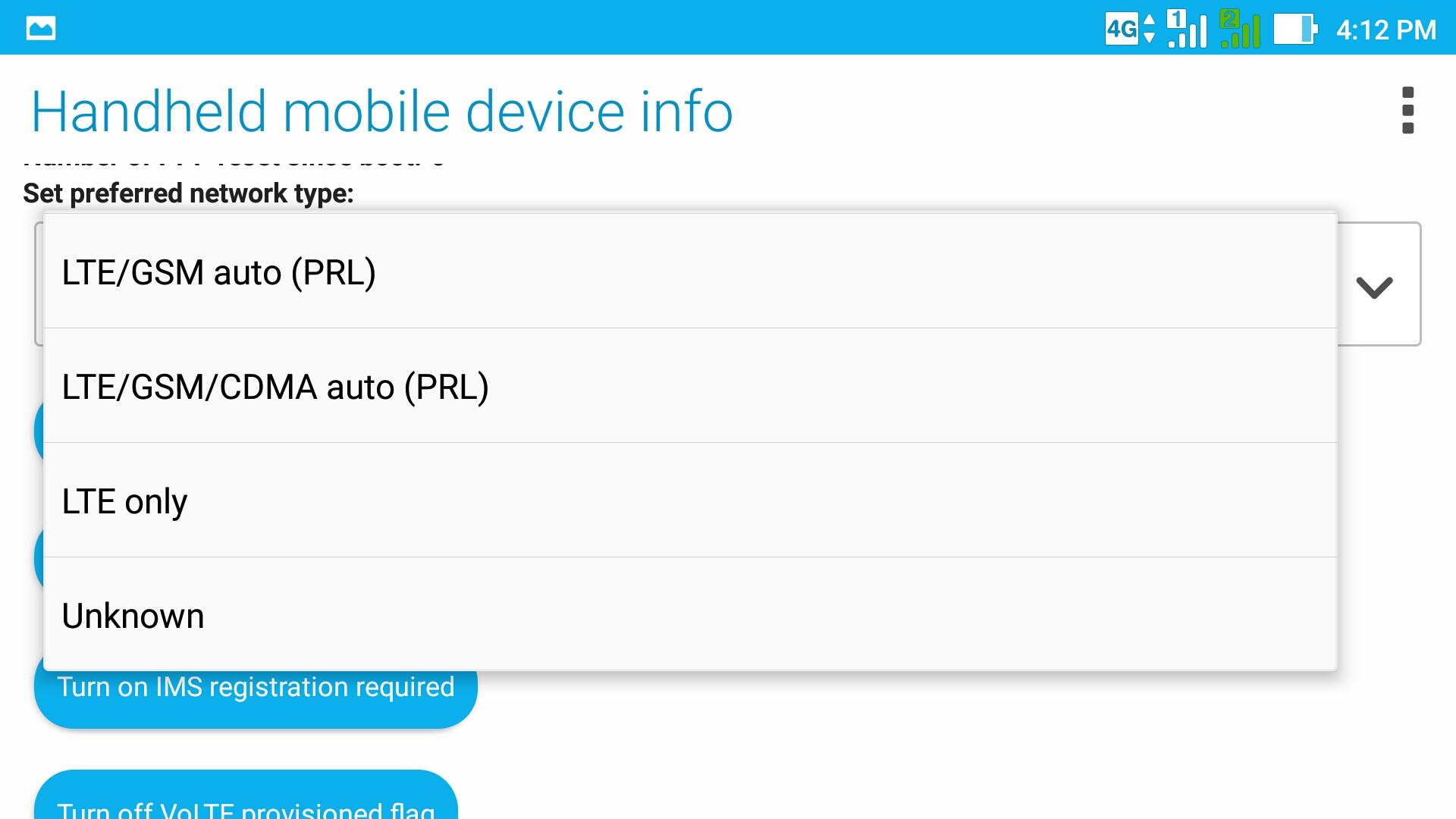Click the partially hidden blue button behind LTE only row
Image resolution: width=1456 pixels, height=819 pixels.
click(39, 558)
